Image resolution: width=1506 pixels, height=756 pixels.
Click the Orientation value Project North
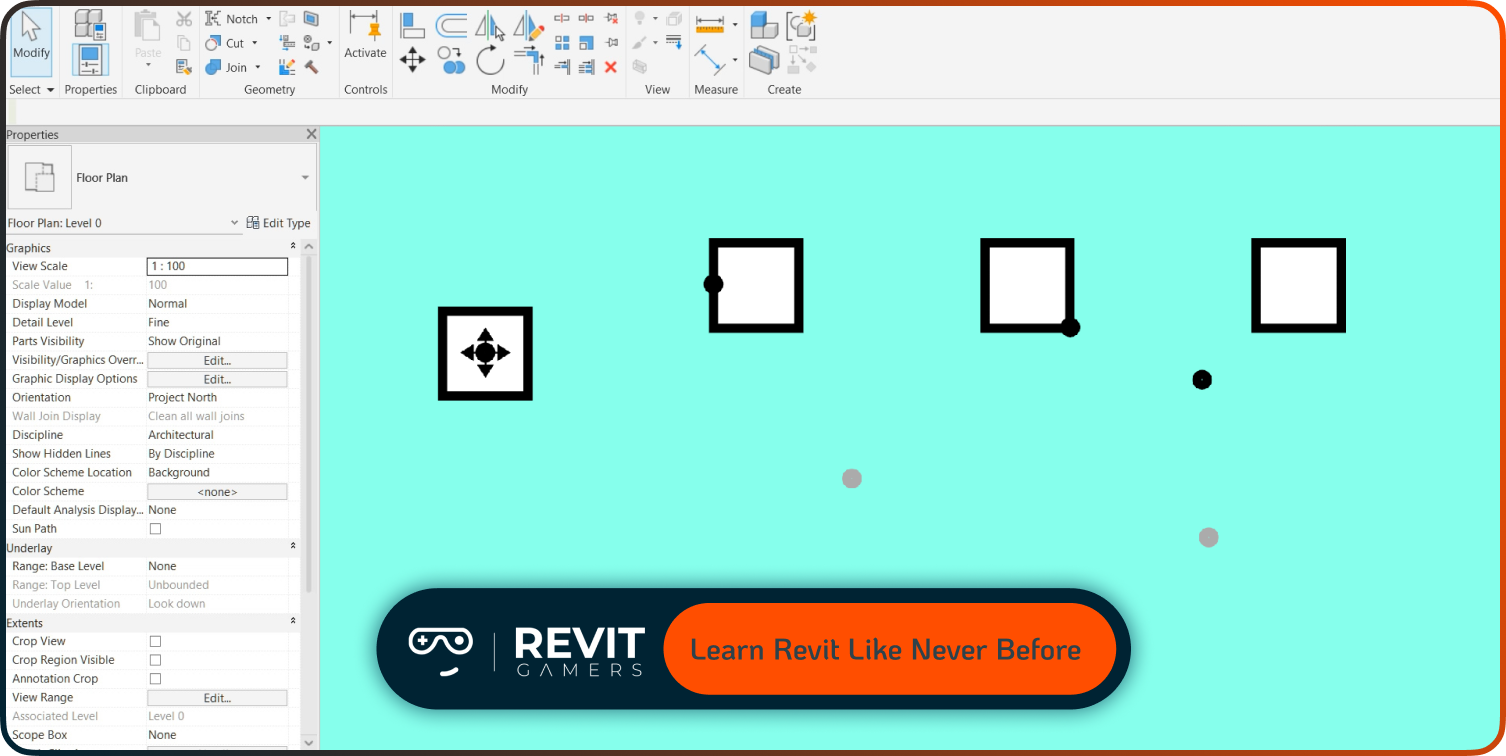(x=182, y=397)
